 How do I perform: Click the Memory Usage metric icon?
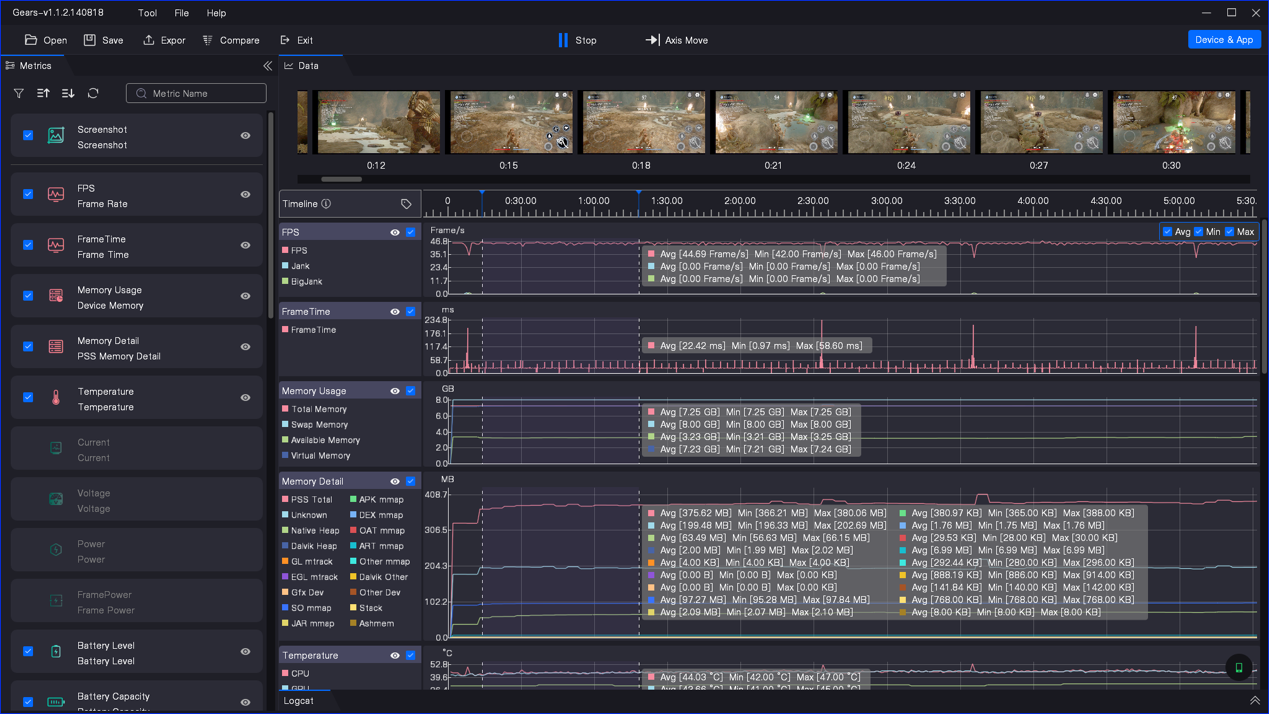pyautogui.click(x=56, y=297)
